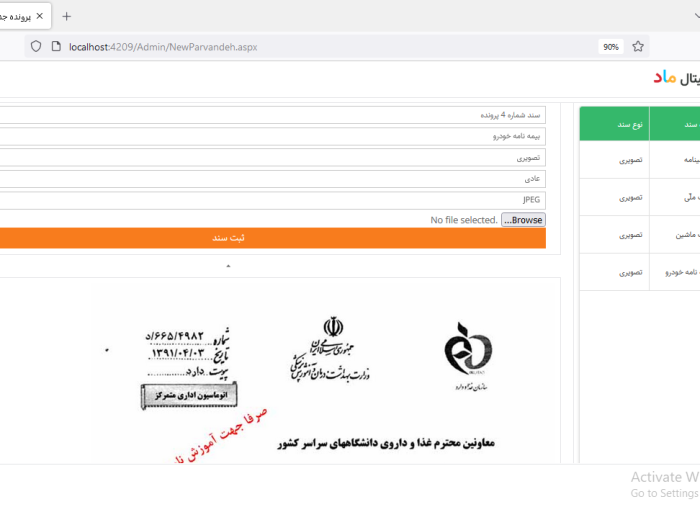Viewport: 700px width, 520px height.
Task: Click the shield tracking protection icon
Action: coord(36,46)
